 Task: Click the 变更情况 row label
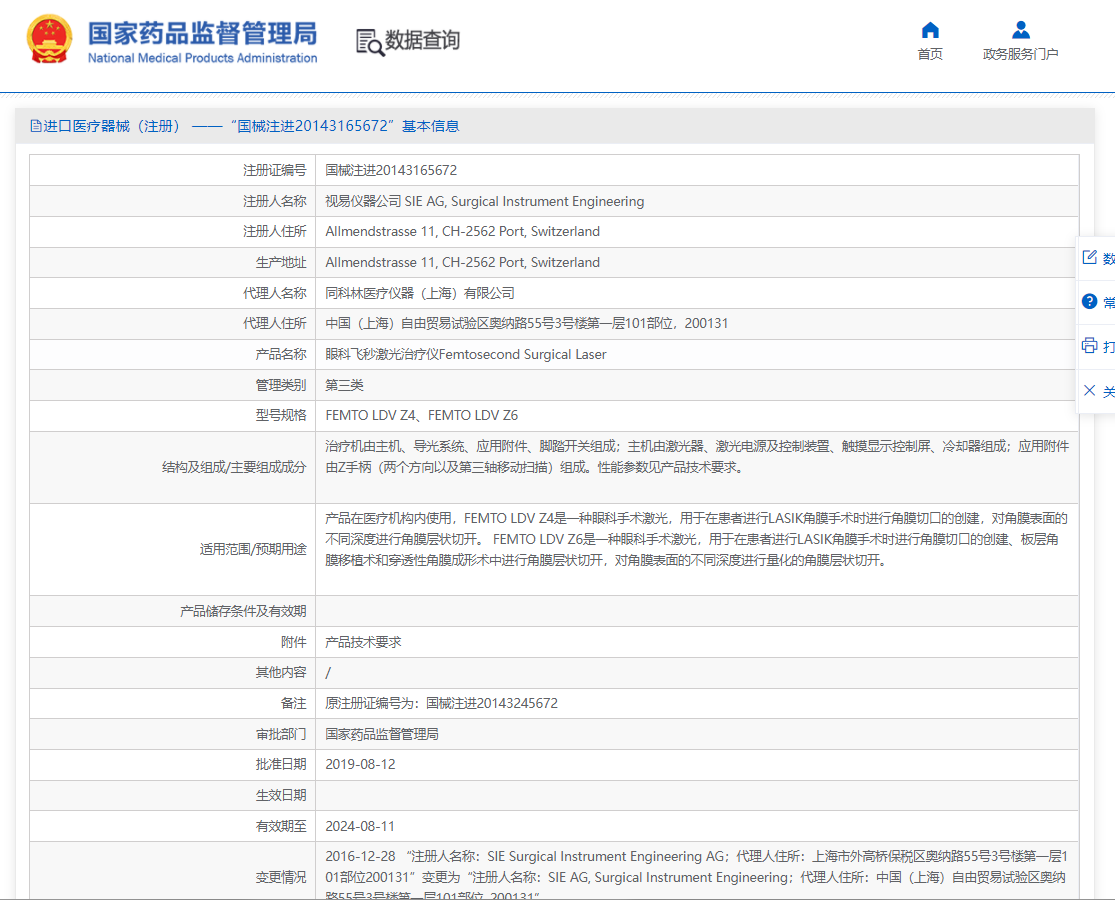tap(281, 878)
